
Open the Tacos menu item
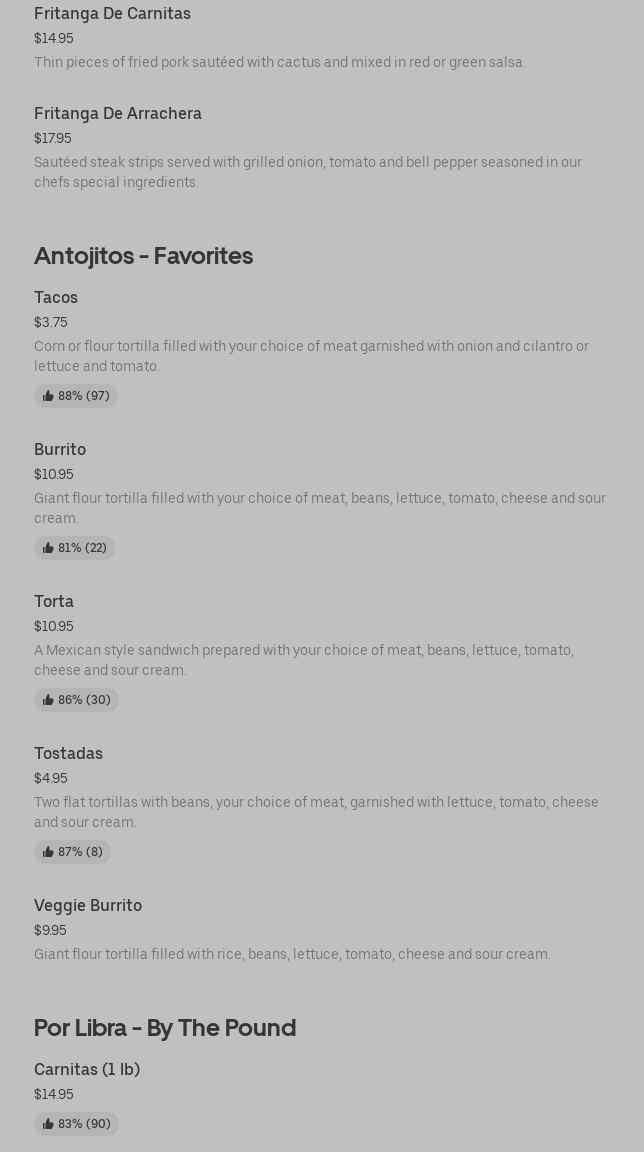click(56, 297)
